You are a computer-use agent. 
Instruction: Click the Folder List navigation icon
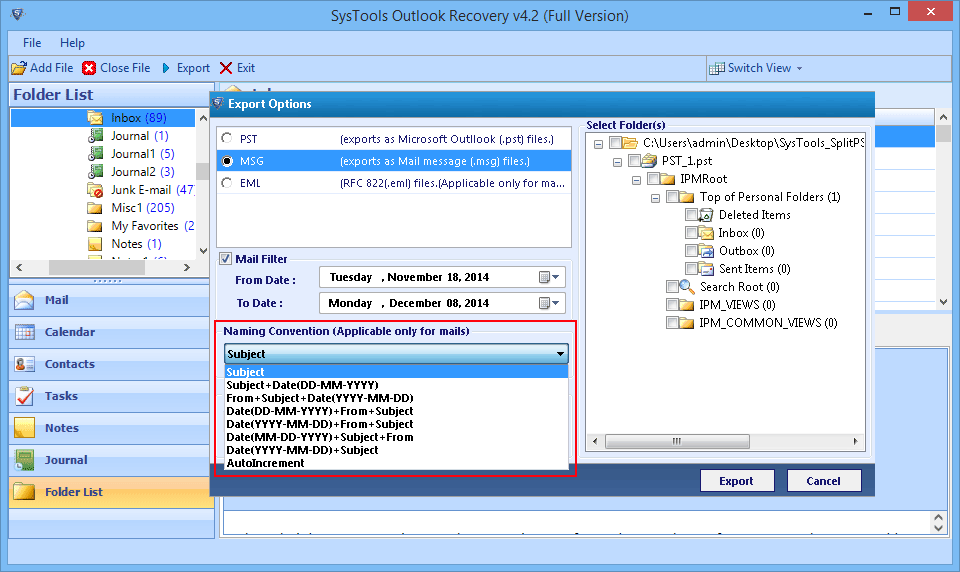[x=24, y=492]
